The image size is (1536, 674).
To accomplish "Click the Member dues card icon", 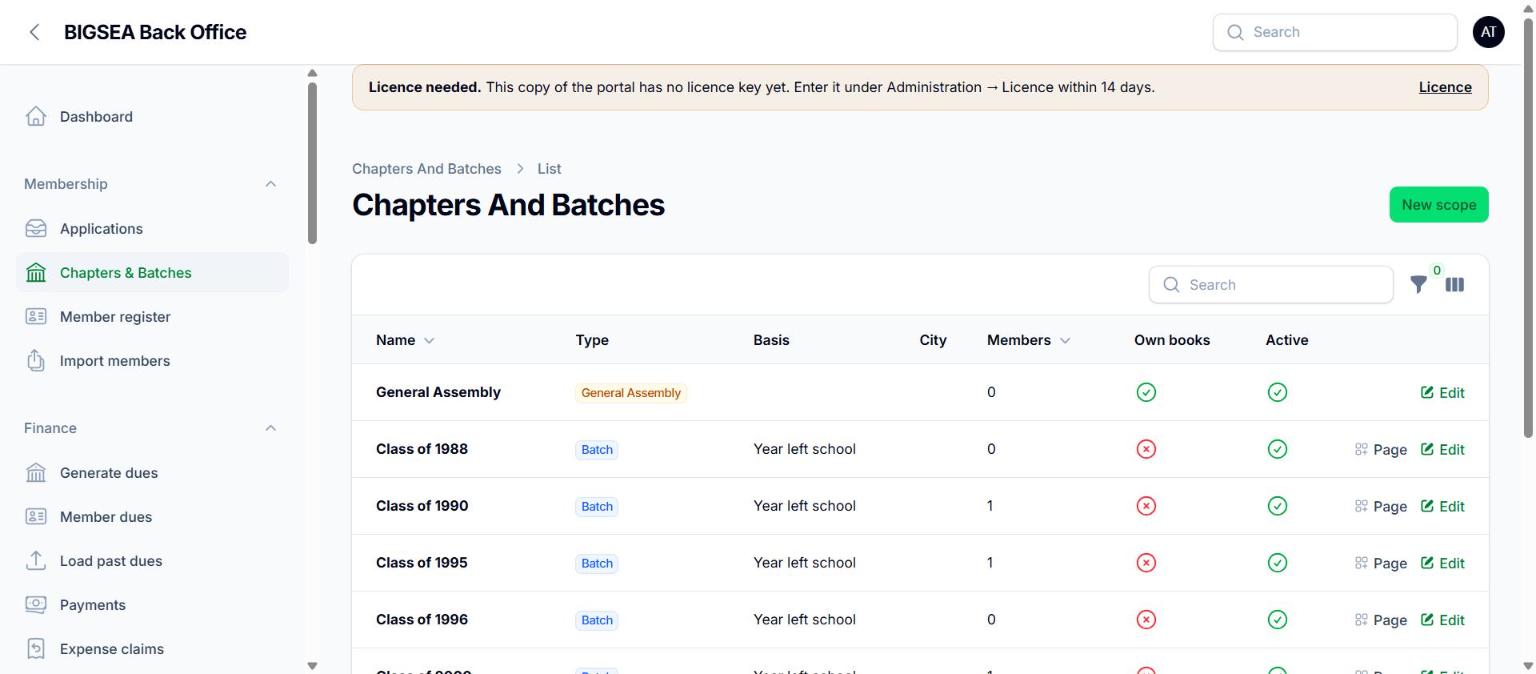I will 36,517.
